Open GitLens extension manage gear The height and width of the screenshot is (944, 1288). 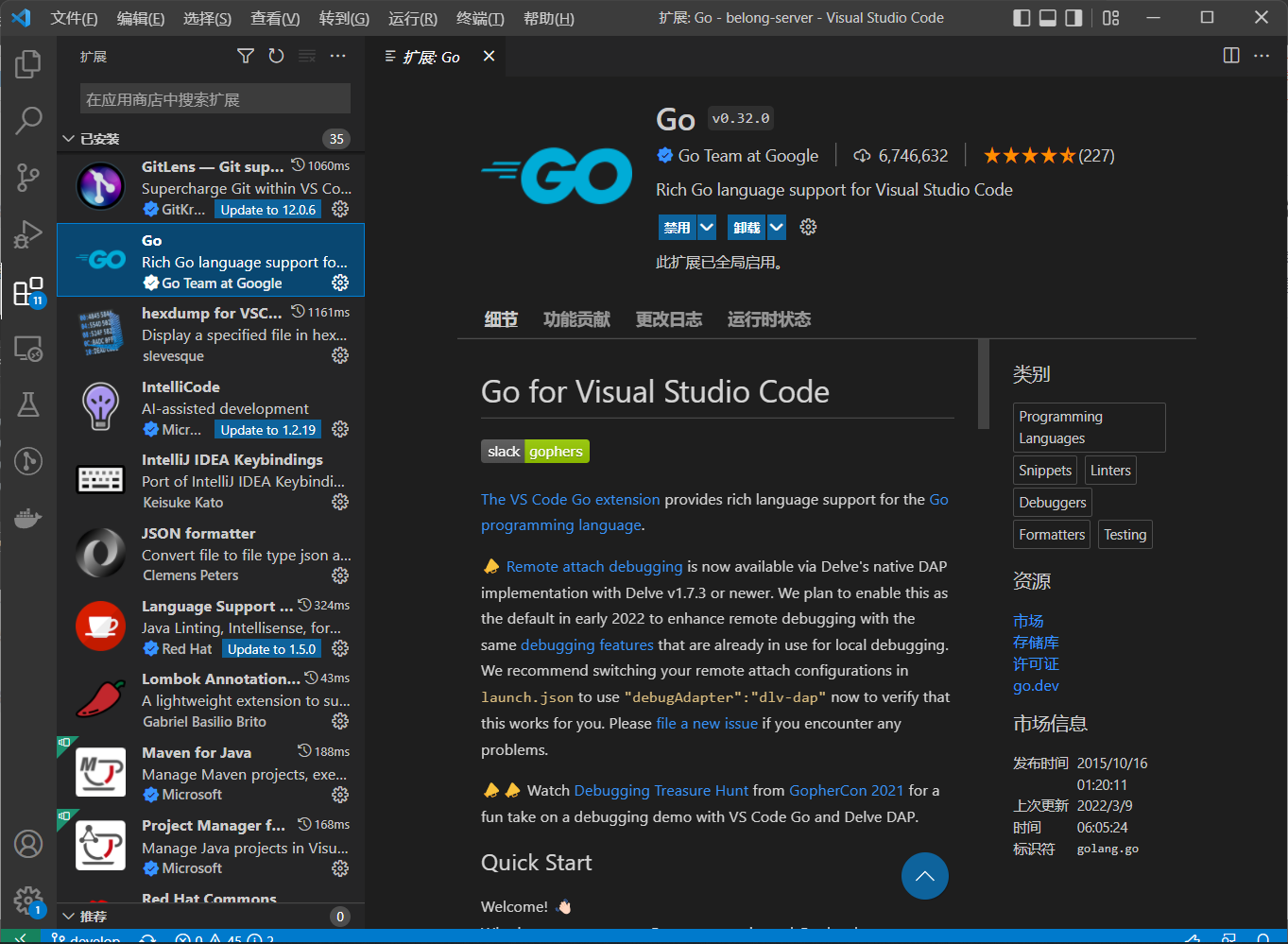click(x=340, y=210)
